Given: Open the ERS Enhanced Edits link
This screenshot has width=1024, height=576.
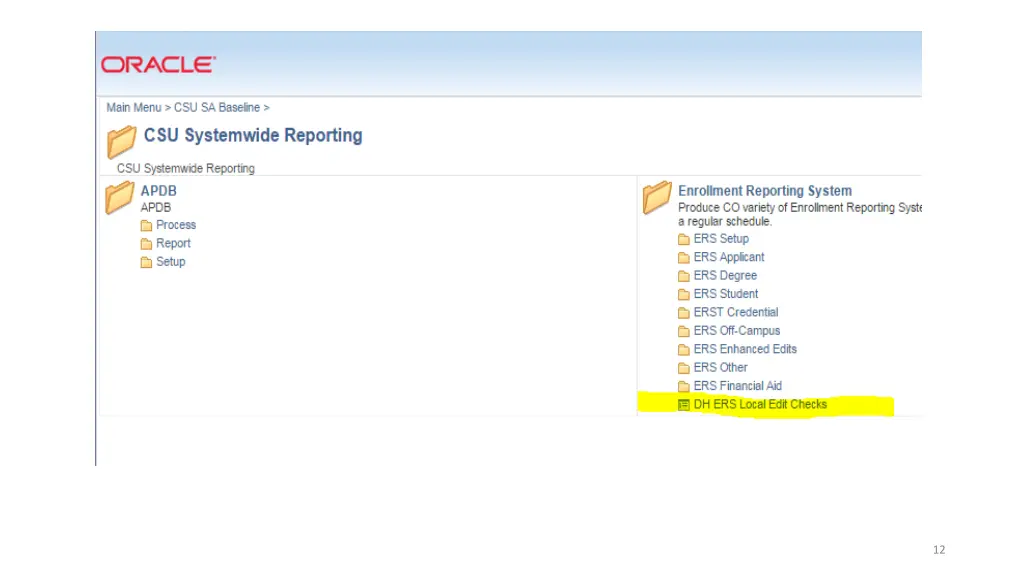Looking at the screenshot, I should pyautogui.click(x=745, y=349).
